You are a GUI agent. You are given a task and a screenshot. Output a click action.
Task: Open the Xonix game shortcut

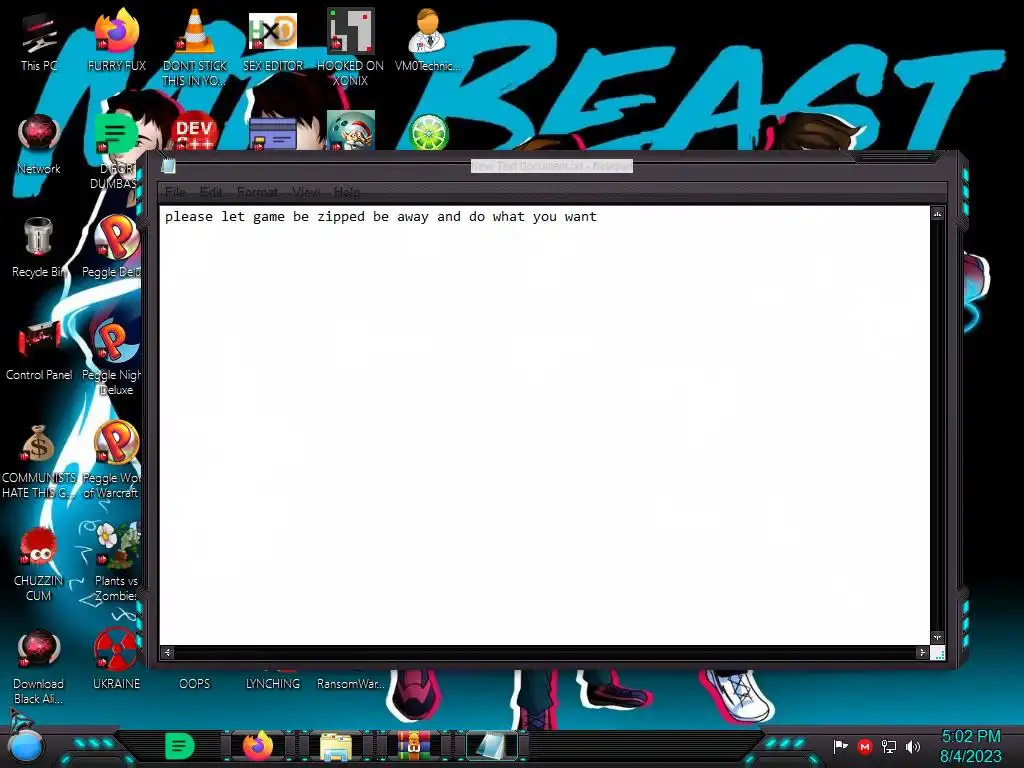(350, 46)
